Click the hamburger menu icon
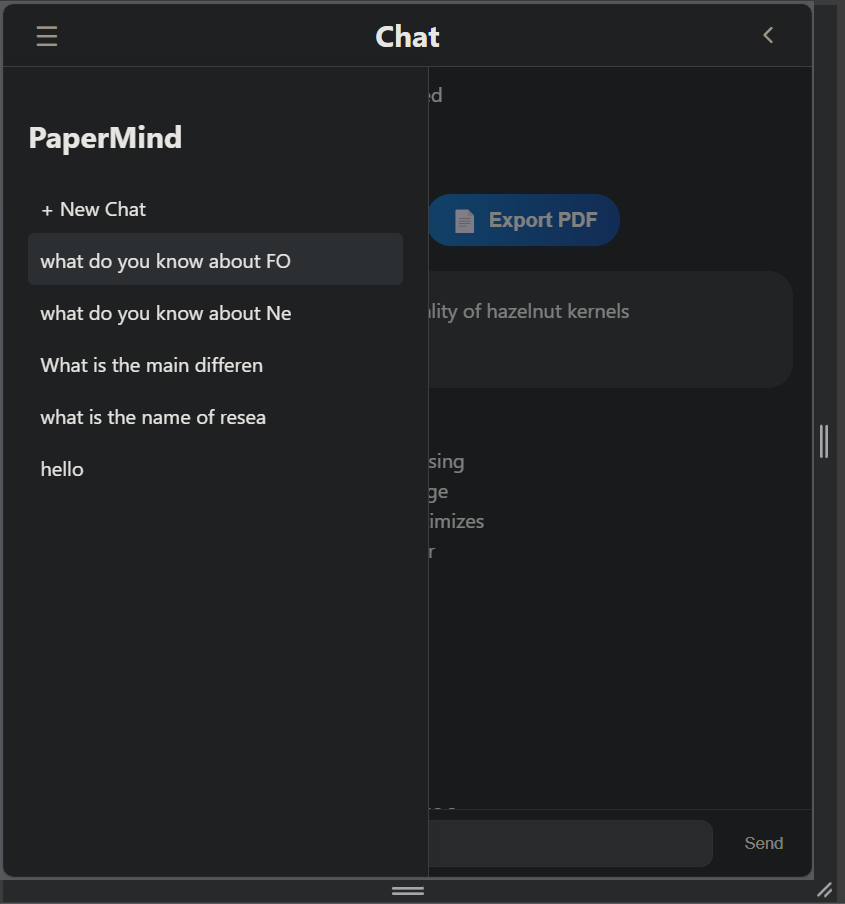The height and width of the screenshot is (904, 845). tap(47, 36)
